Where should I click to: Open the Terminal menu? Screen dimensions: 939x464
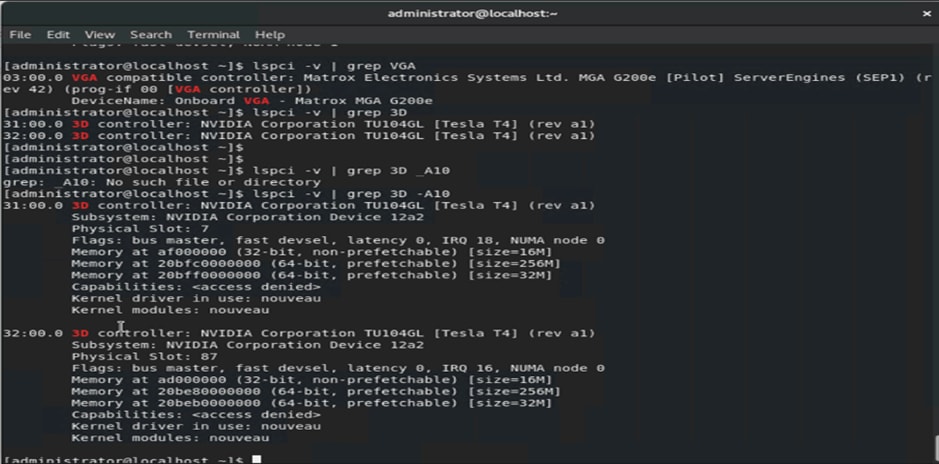click(x=213, y=35)
